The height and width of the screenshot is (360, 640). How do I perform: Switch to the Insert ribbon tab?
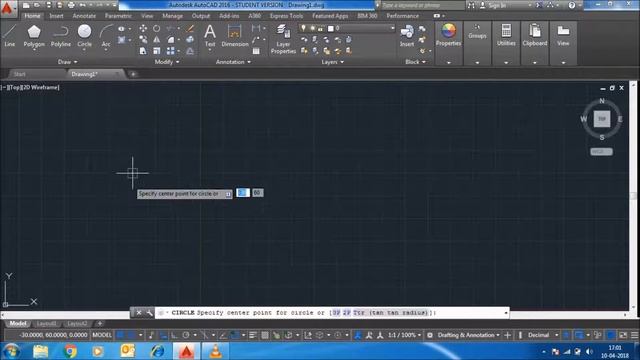56,16
